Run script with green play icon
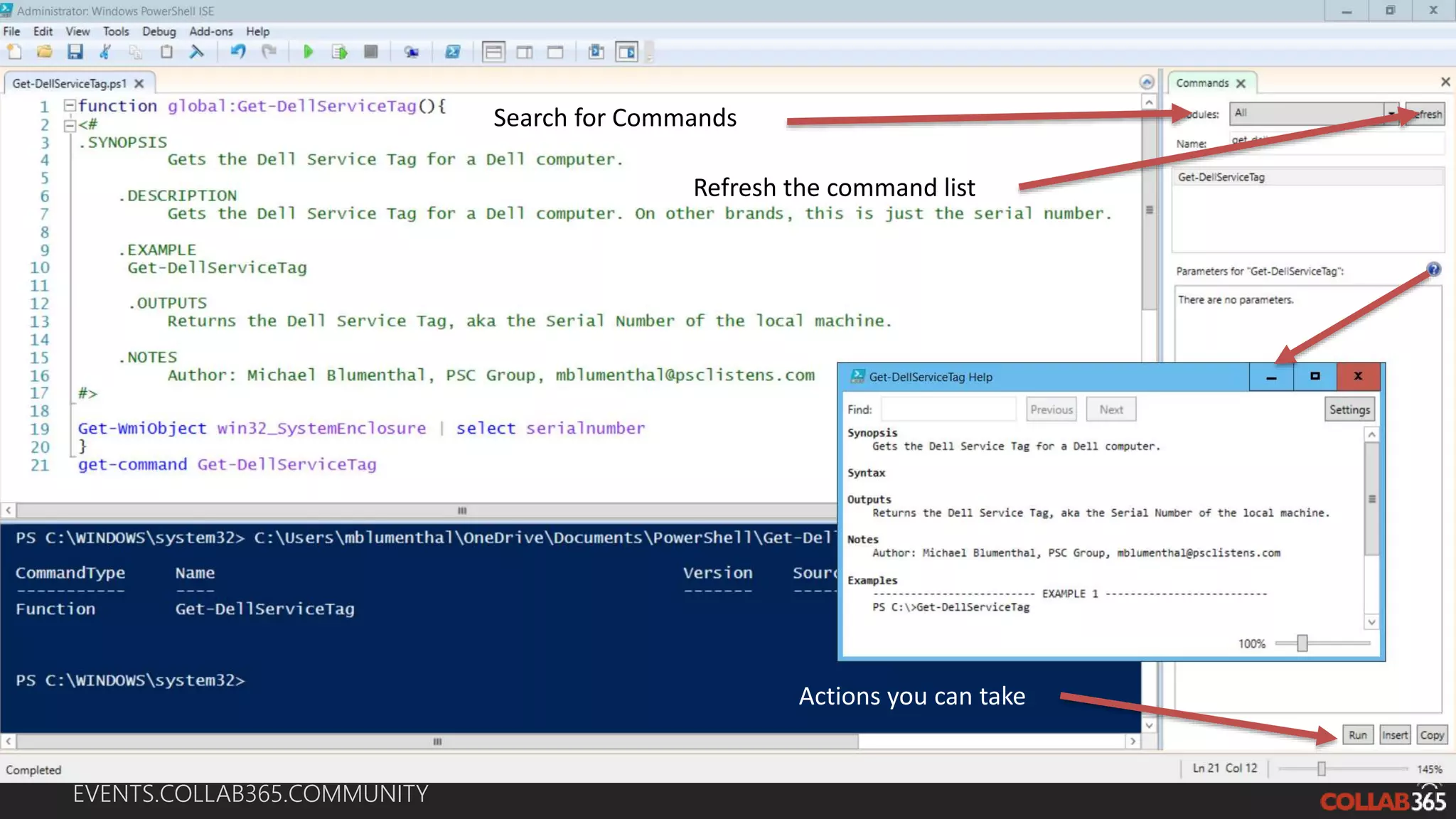Viewport: 1456px width, 819px height. (x=308, y=52)
